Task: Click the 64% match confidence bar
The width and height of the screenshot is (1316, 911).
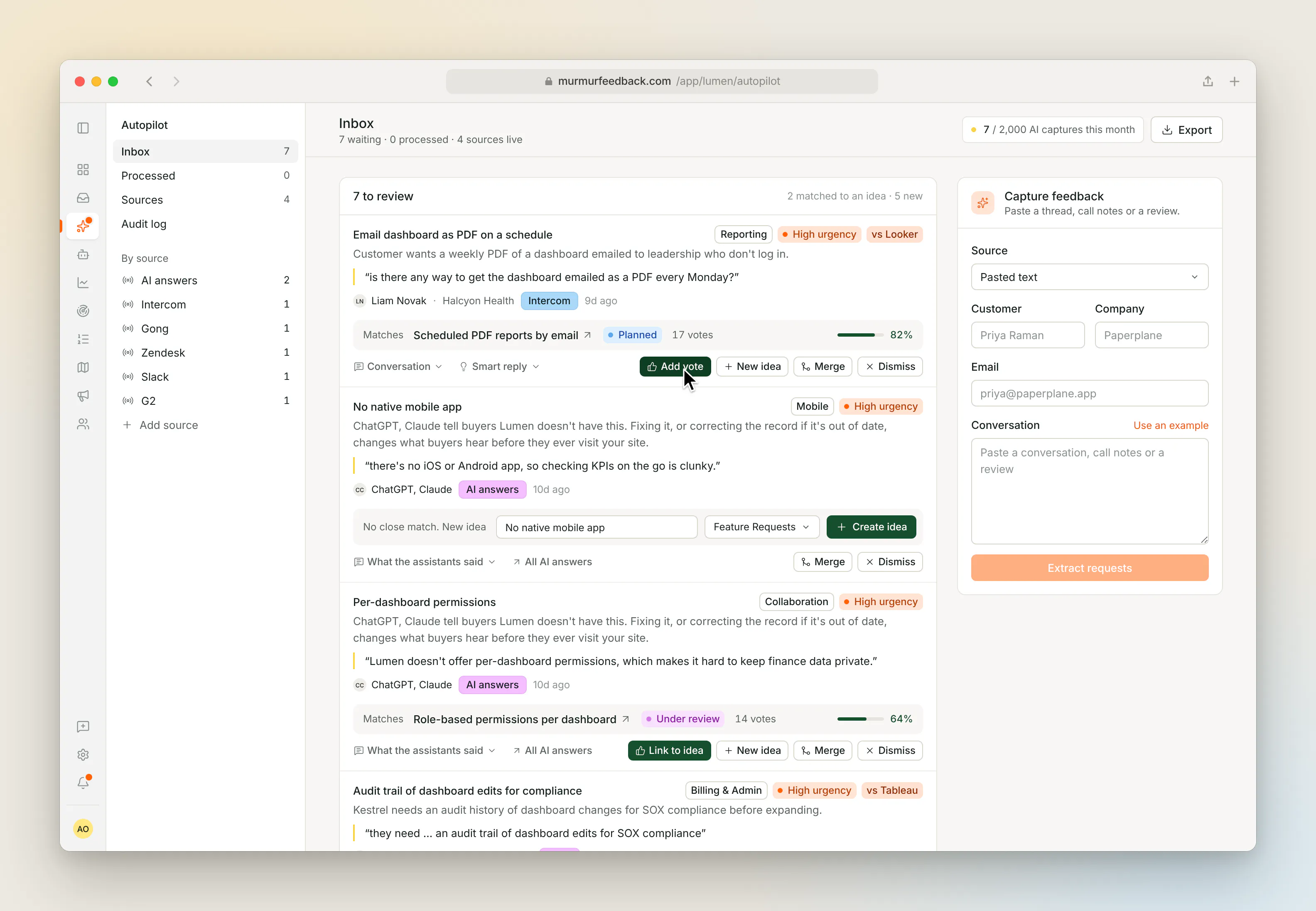Action: coord(859,719)
